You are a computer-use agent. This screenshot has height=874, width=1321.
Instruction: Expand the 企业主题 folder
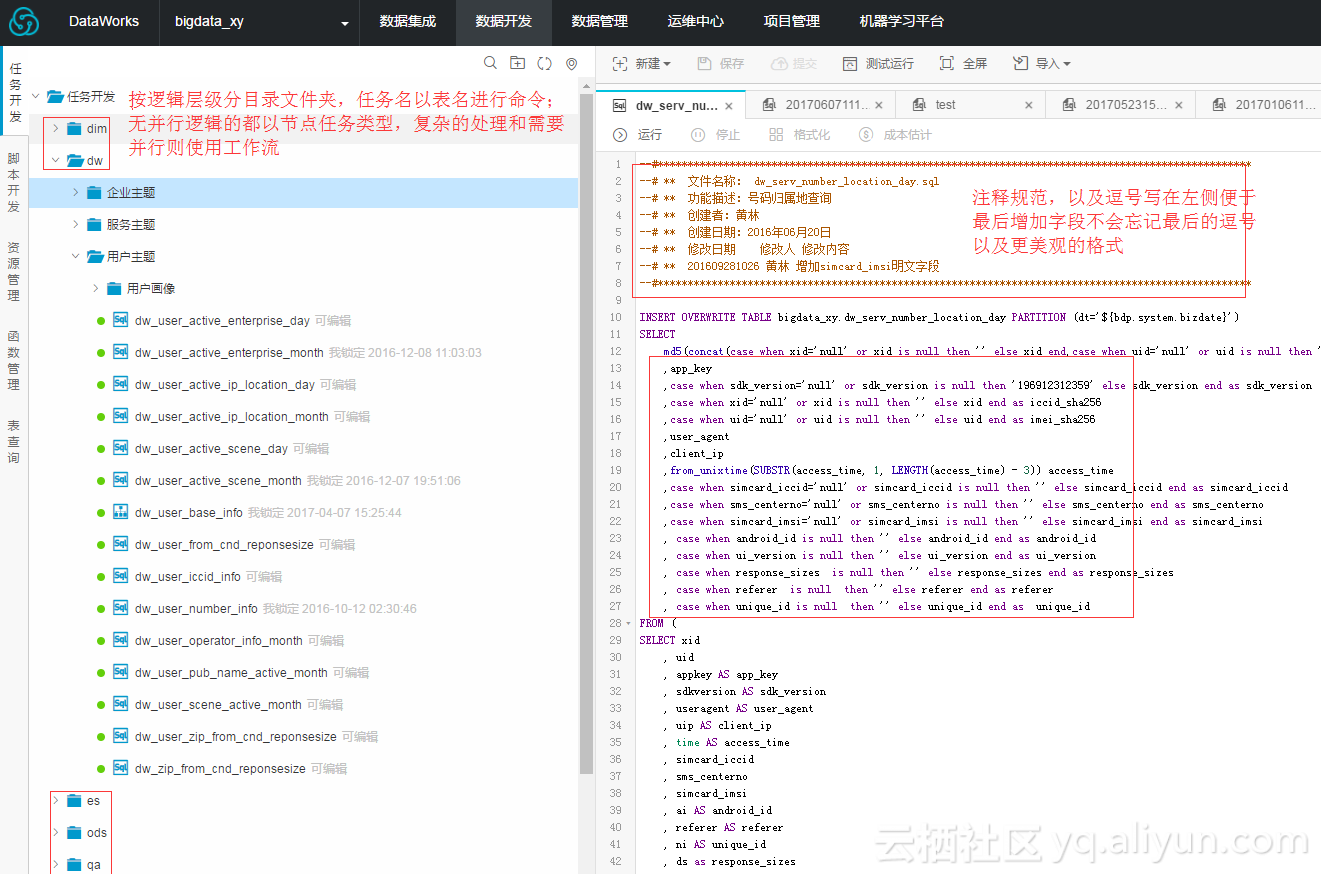point(75,192)
